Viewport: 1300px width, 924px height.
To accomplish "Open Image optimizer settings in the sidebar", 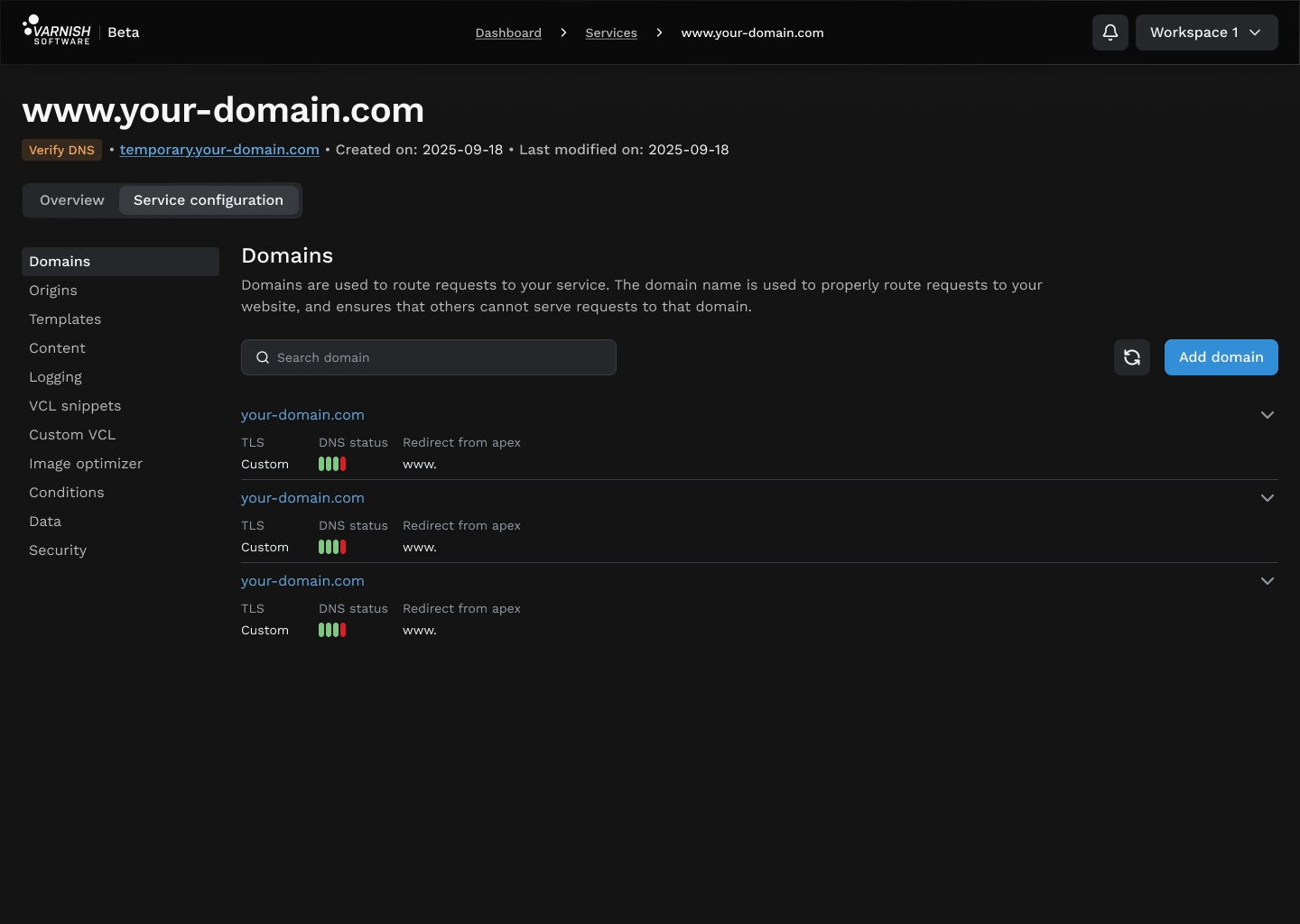I will click(x=86, y=464).
